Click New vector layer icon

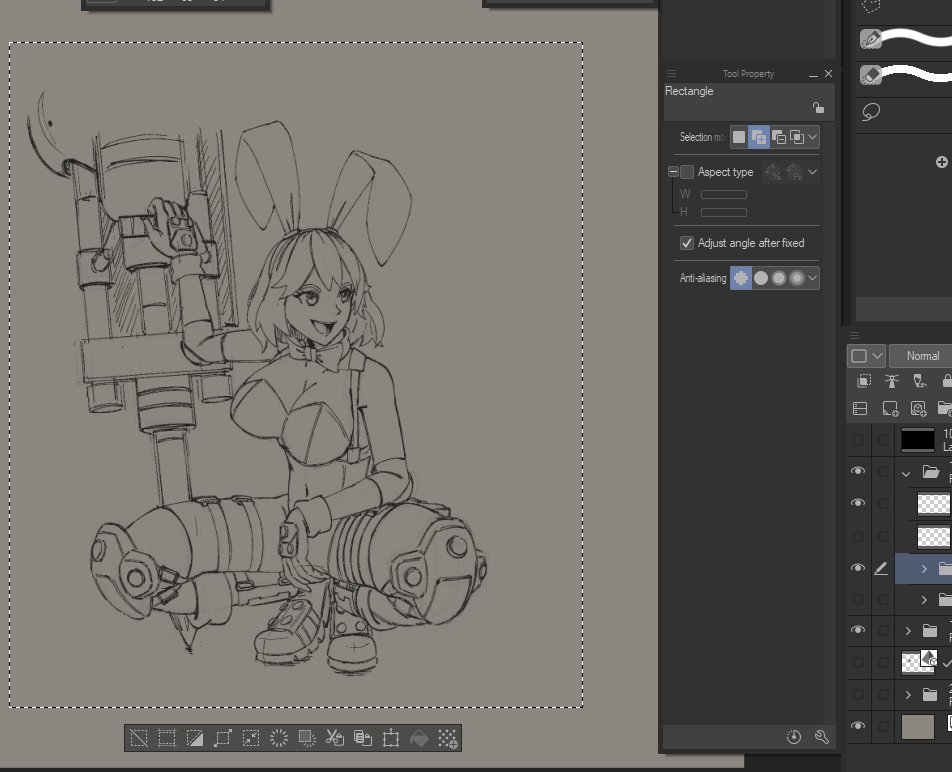(x=919, y=408)
